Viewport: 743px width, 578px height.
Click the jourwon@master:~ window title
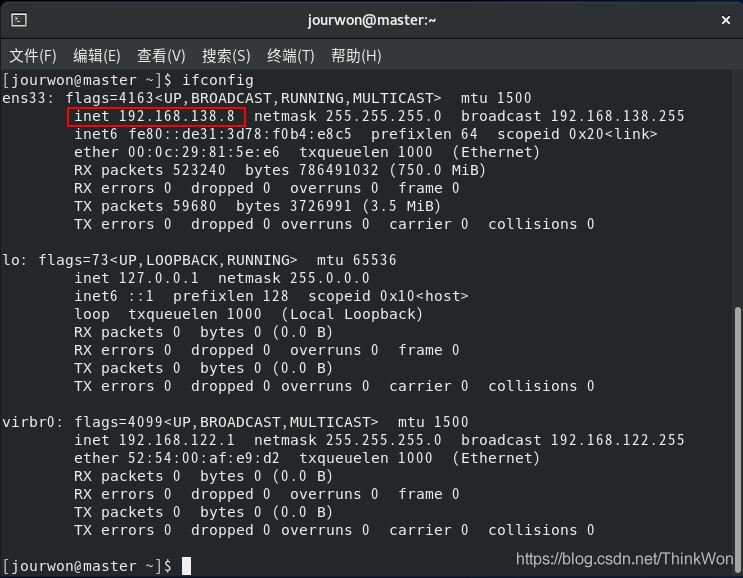[372, 20]
